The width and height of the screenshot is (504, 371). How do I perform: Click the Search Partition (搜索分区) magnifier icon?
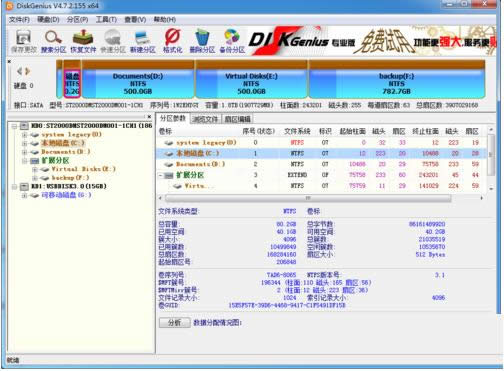[x=53, y=41]
